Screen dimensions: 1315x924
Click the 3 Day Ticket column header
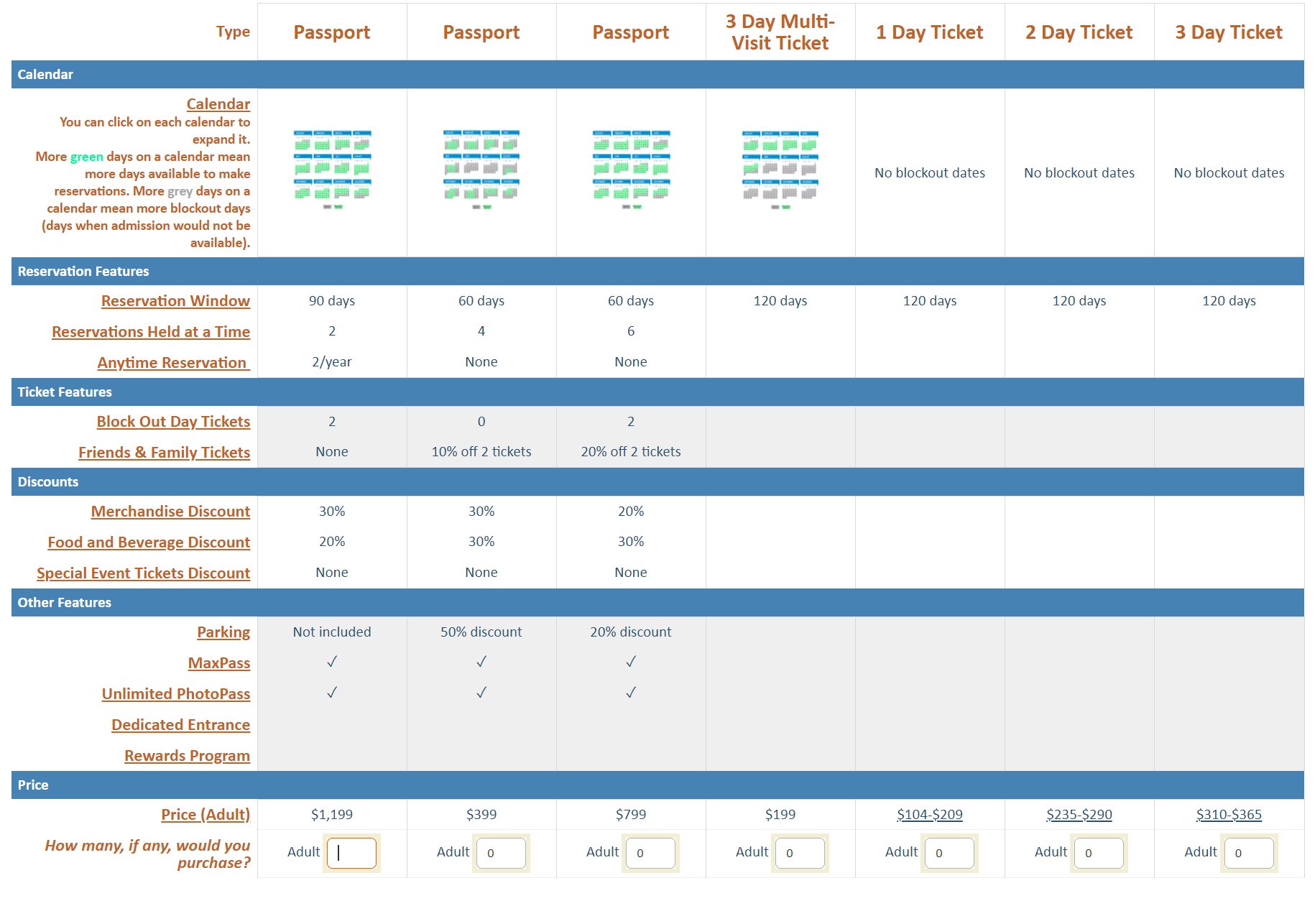pos(1229,32)
